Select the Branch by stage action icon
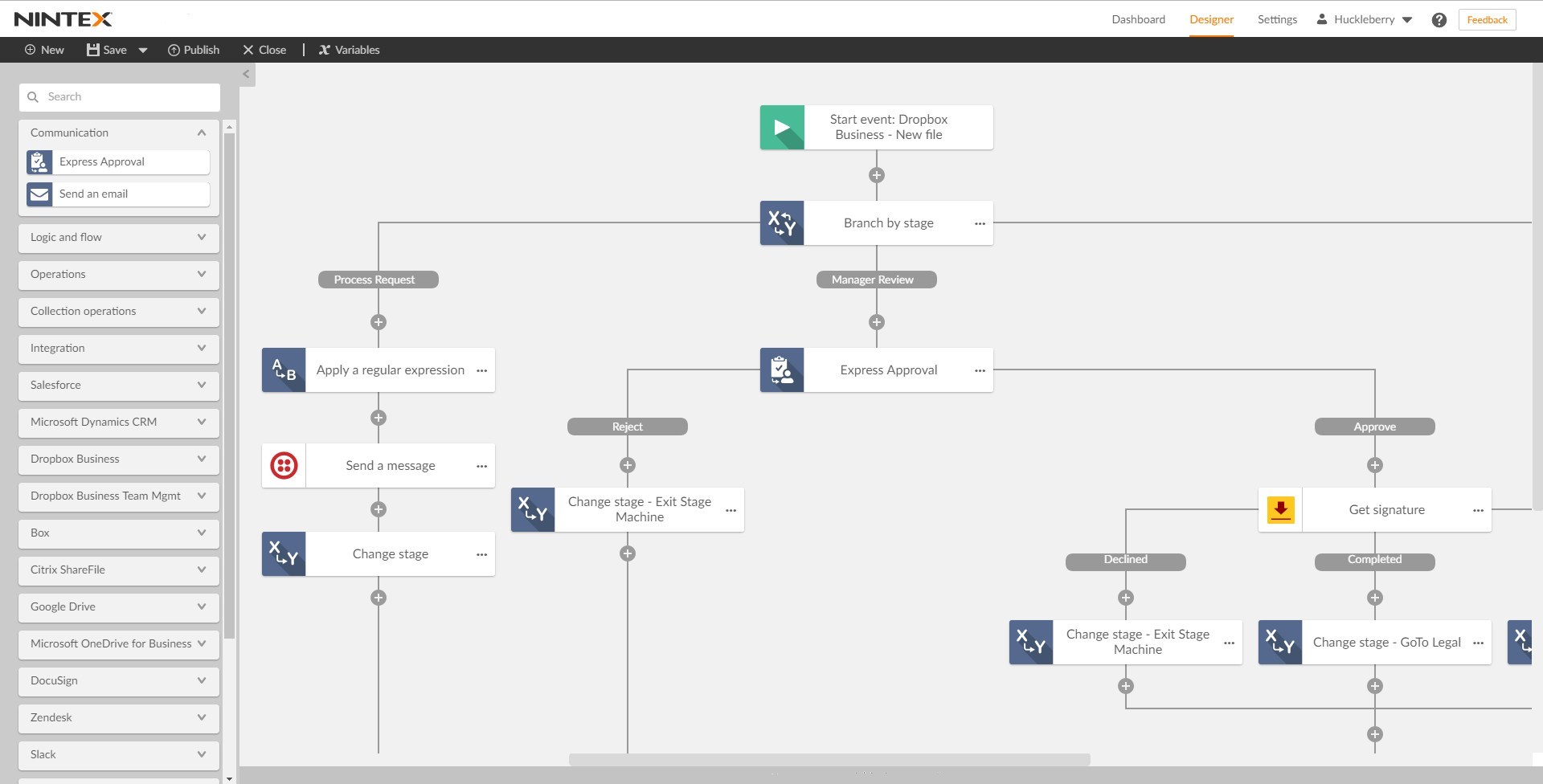The height and width of the screenshot is (784, 1543). [x=782, y=223]
